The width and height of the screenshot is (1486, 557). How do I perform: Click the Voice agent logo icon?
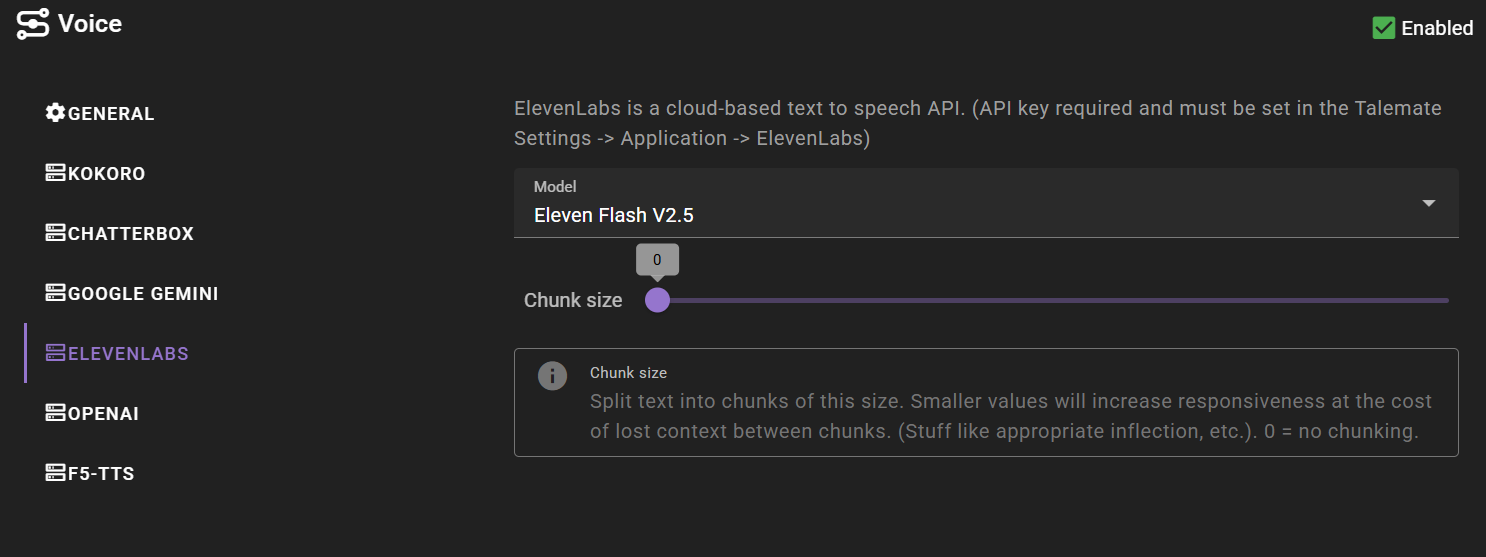click(33, 24)
